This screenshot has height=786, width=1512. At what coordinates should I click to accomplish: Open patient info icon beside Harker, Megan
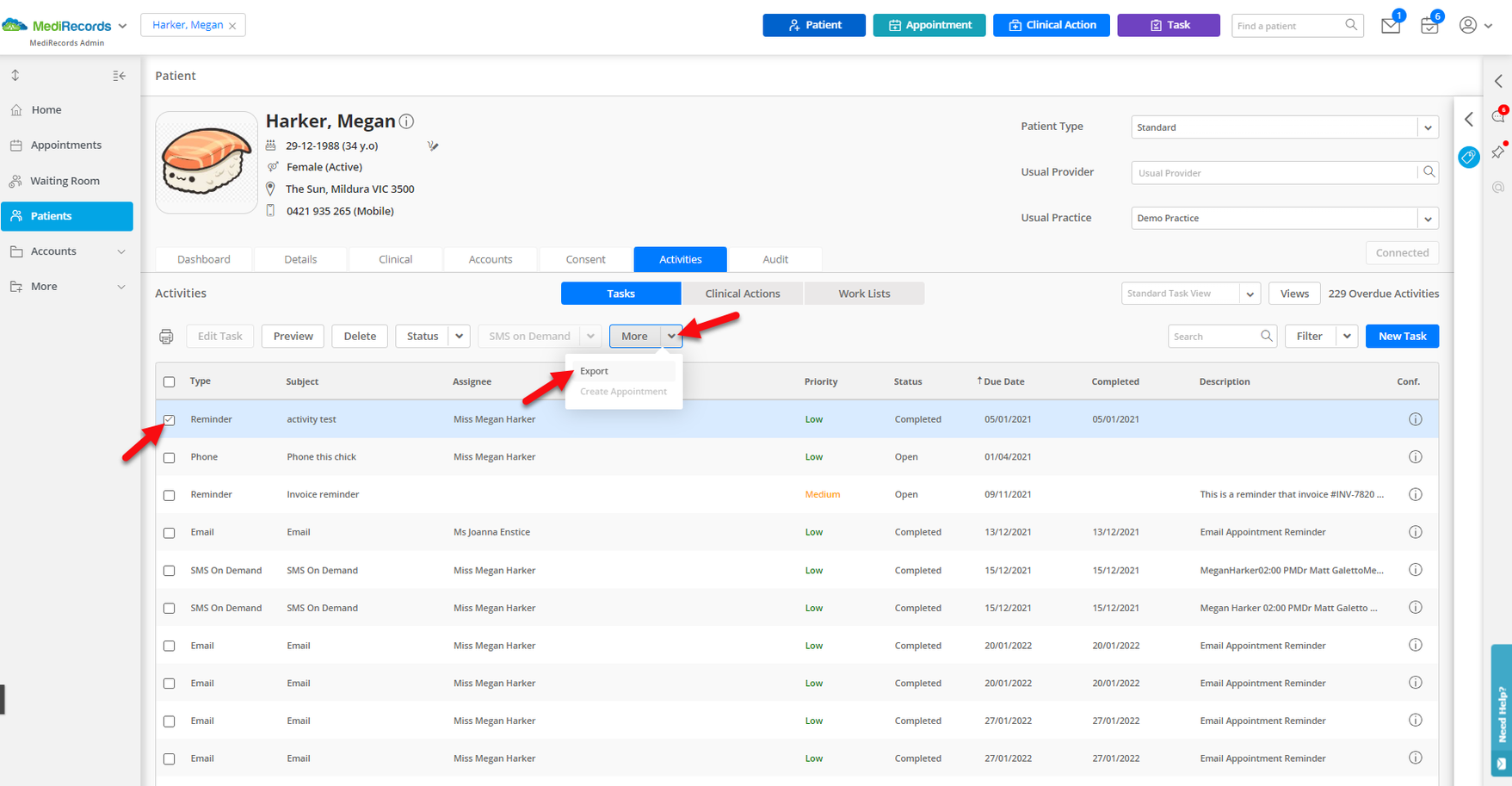pyautogui.click(x=406, y=121)
